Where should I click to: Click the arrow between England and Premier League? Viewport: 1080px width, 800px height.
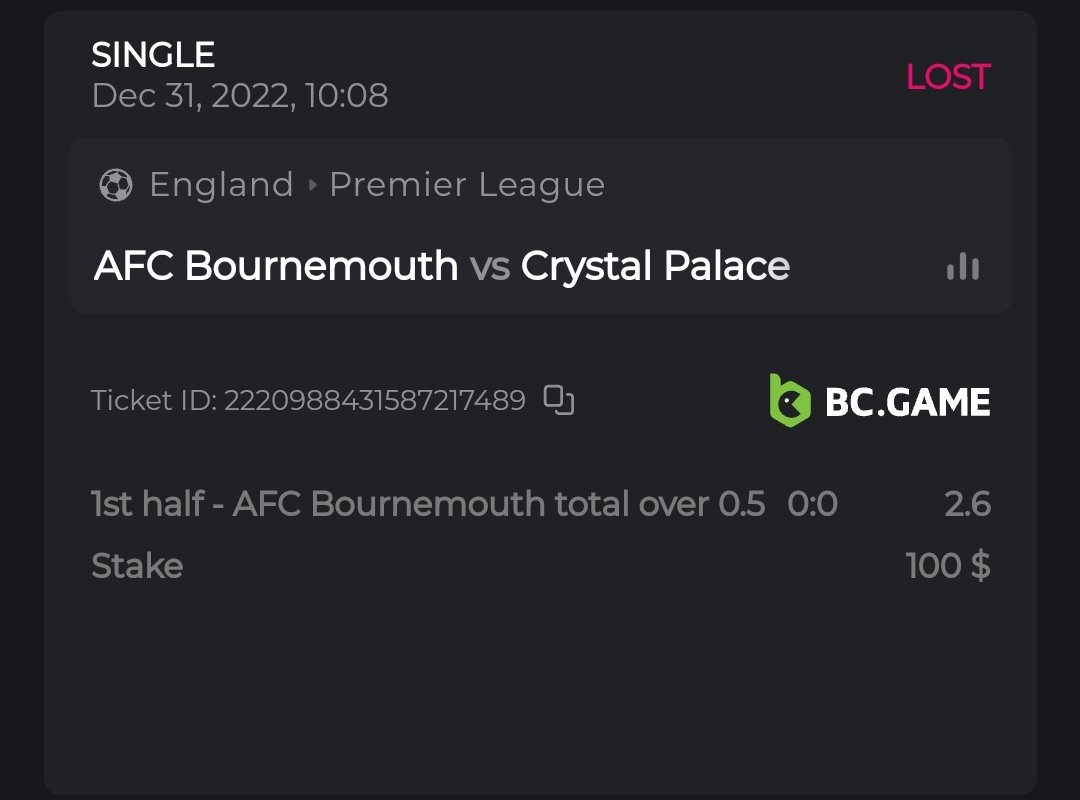[312, 185]
